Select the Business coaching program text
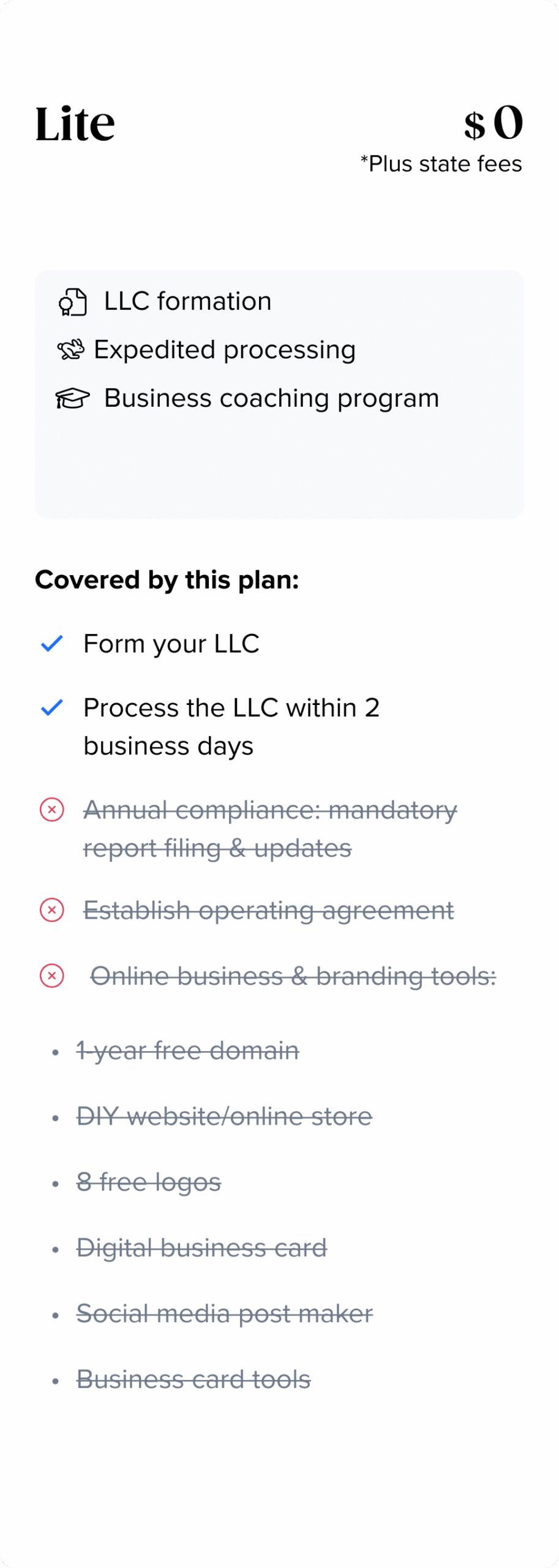559x1568 pixels. tap(271, 398)
